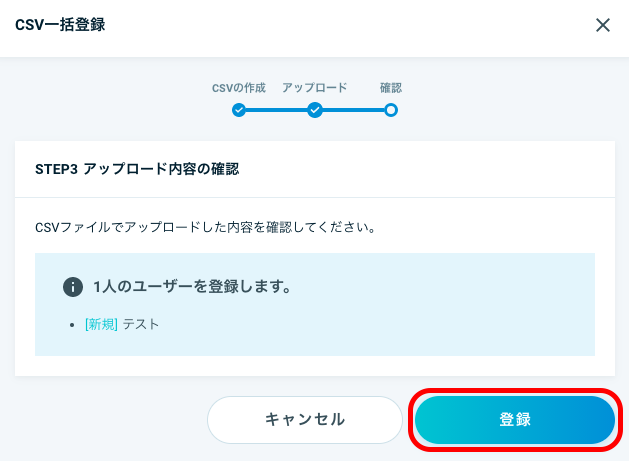Click the 登録 button
This screenshot has width=629, height=461.
[515, 420]
